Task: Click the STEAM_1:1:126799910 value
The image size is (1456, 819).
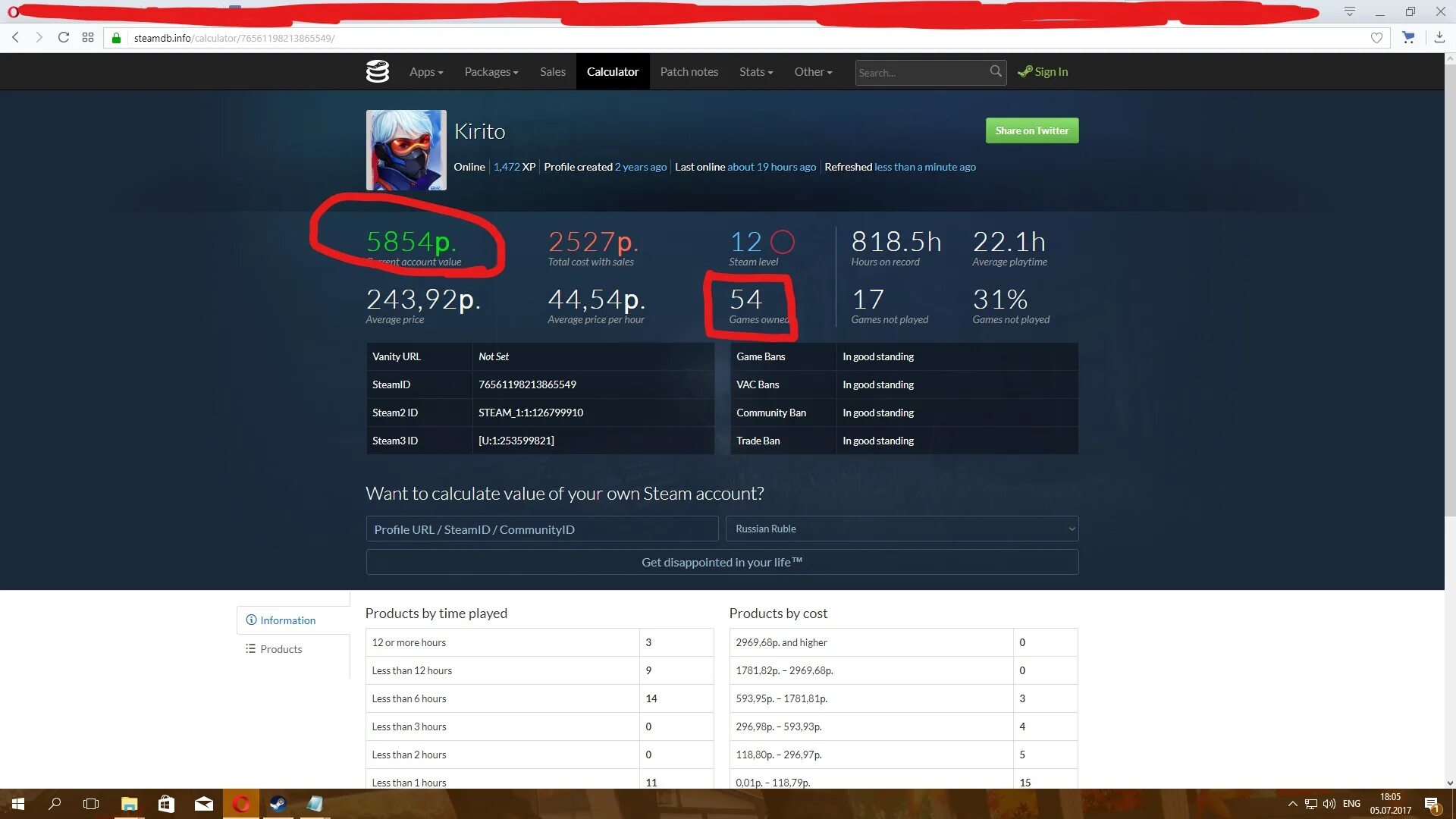Action: click(x=531, y=413)
